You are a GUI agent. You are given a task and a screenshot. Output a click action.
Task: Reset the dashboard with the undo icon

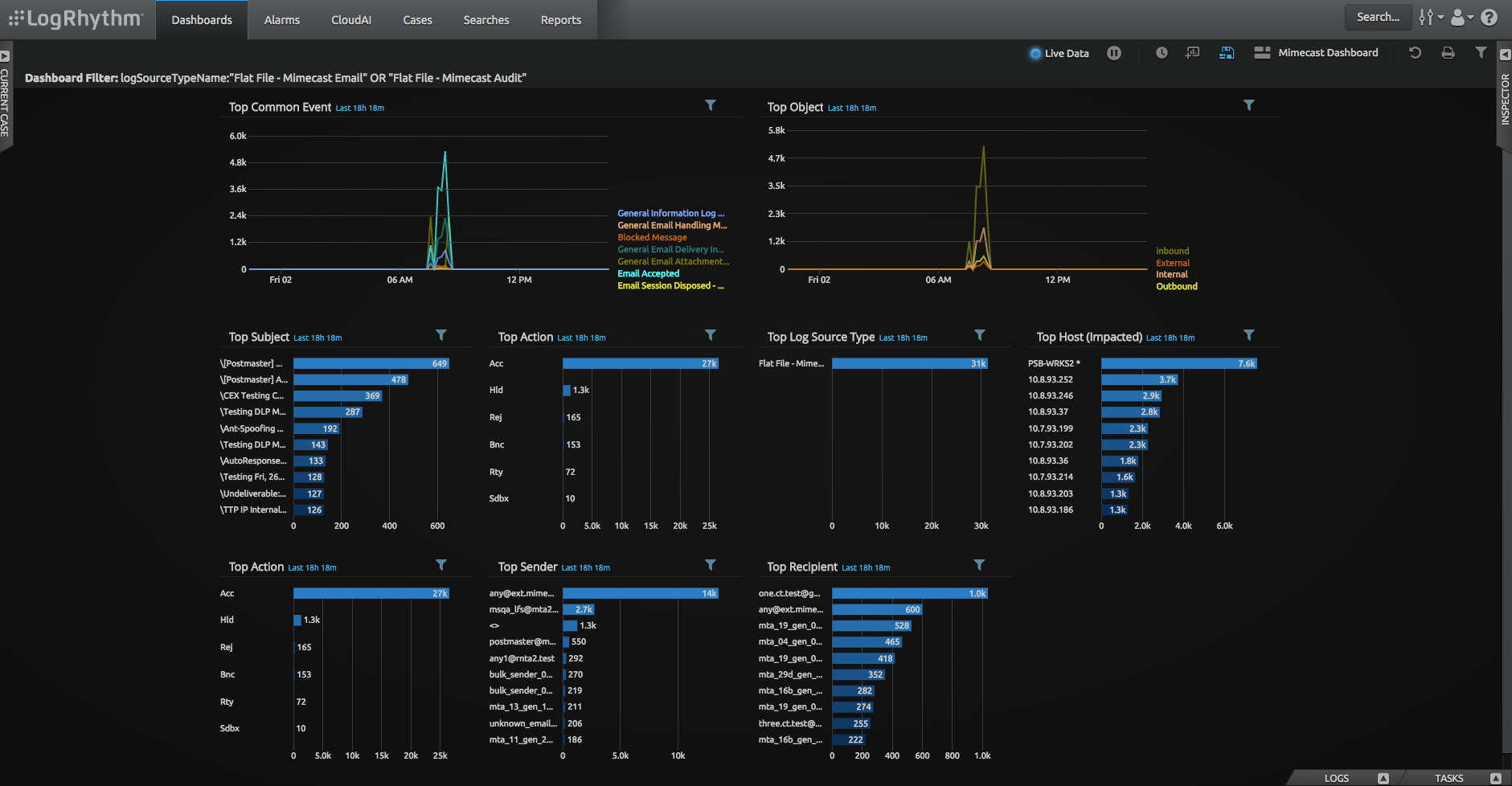pyautogui.click(x=1415, y=53)
